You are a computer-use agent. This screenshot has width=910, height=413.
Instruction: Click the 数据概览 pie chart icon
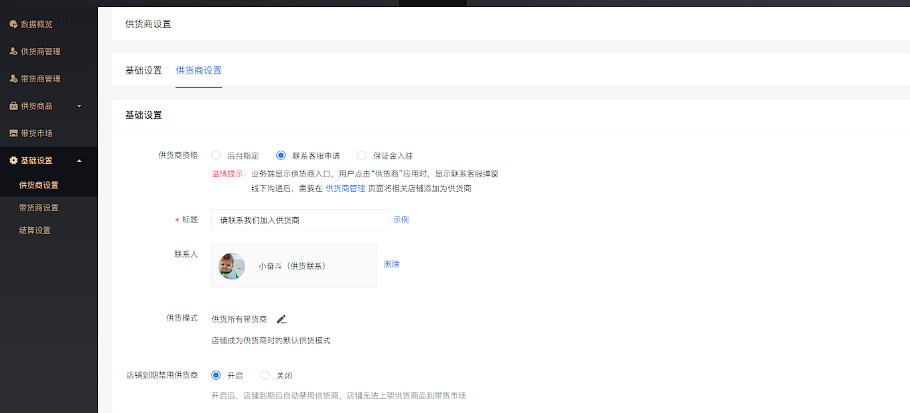[x=13, y=24]
